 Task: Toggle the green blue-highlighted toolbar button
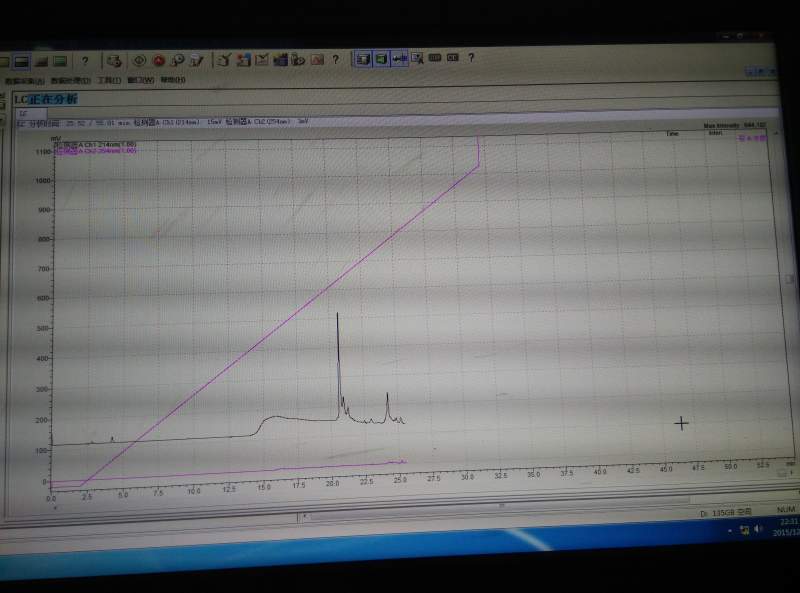point(381,59)
